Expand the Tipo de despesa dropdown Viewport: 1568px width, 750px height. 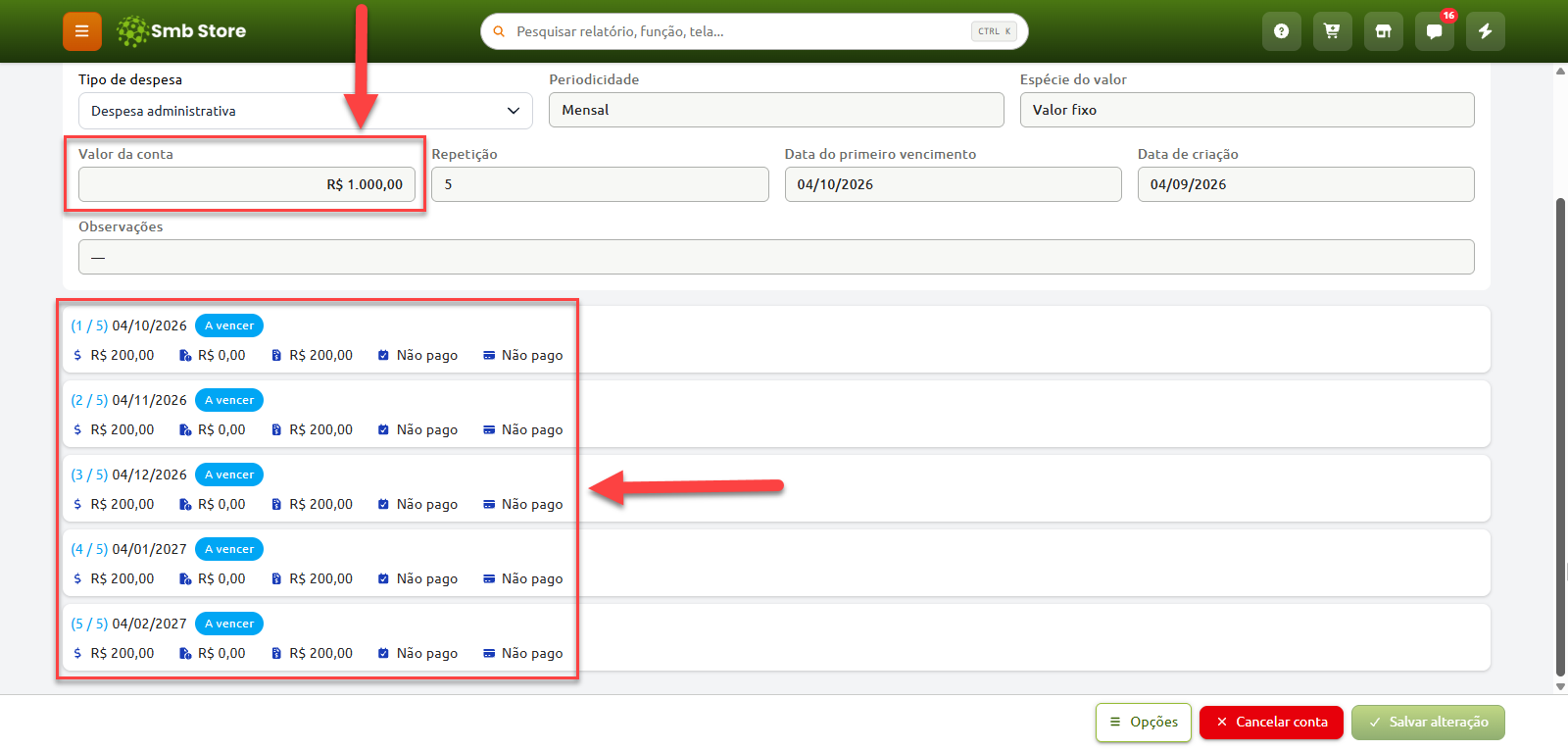click(x=306, y=111)
